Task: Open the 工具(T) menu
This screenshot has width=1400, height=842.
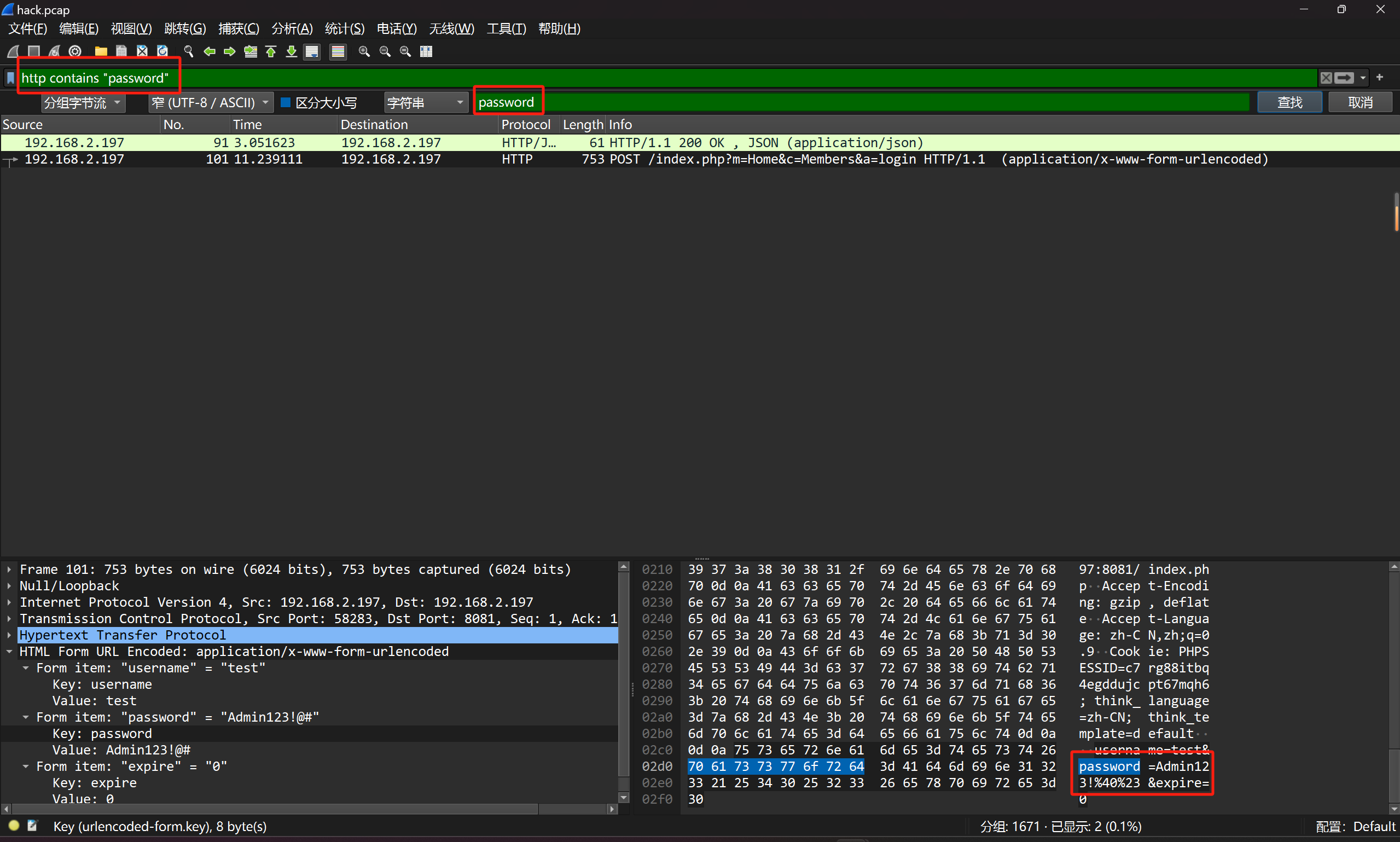Action: coord(507,29)
